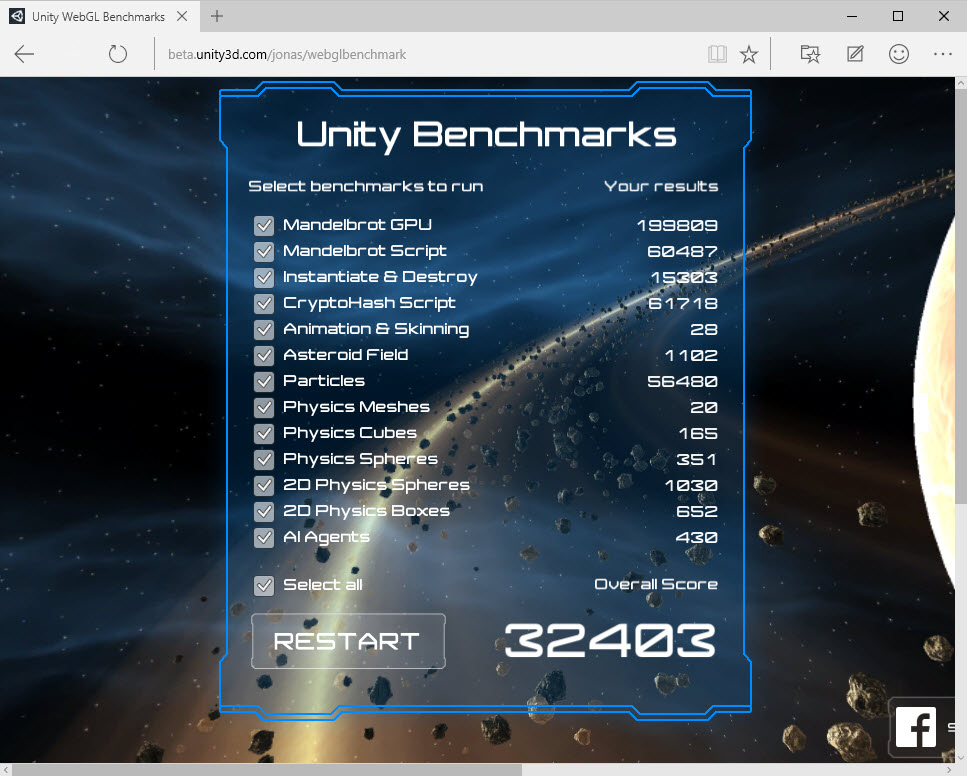
Task: Maximize the browser window
Action: (898, 16)
